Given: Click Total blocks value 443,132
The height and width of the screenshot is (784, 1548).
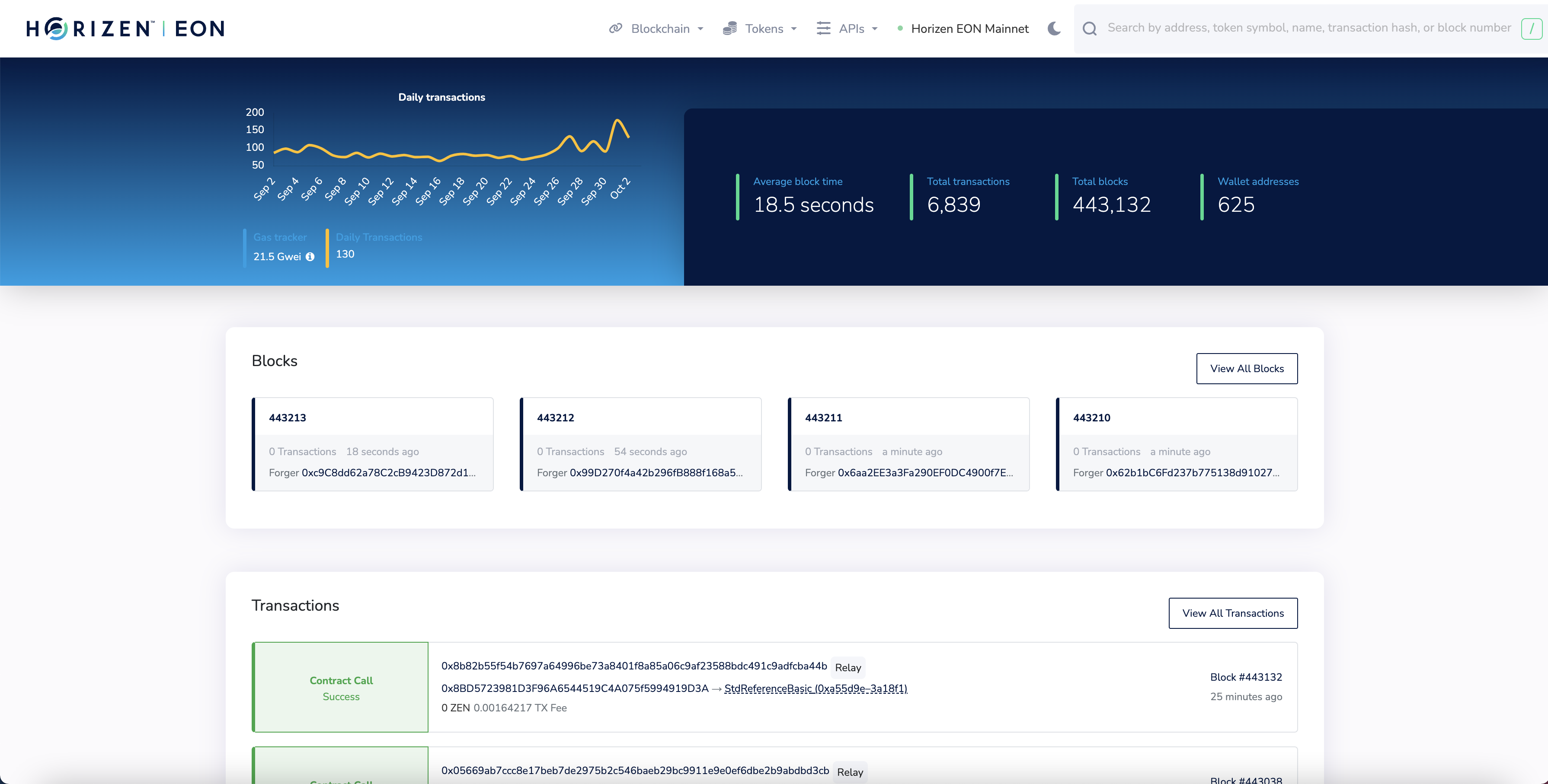Looking at the screenshot, I should (1111, 205).
